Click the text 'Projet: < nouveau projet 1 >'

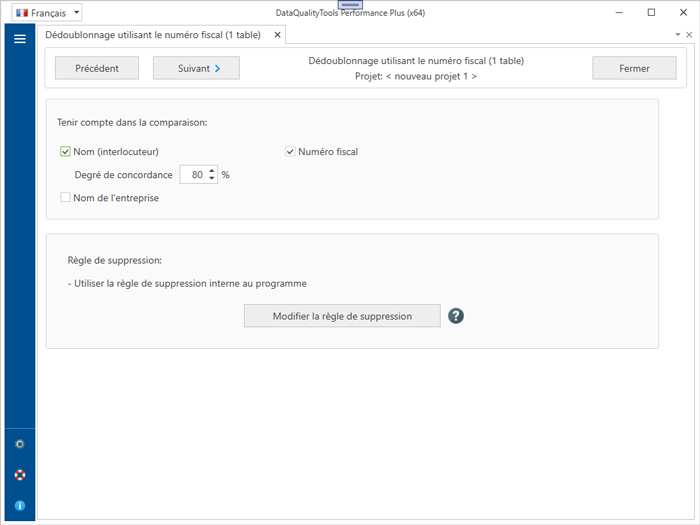pos(416,76)
